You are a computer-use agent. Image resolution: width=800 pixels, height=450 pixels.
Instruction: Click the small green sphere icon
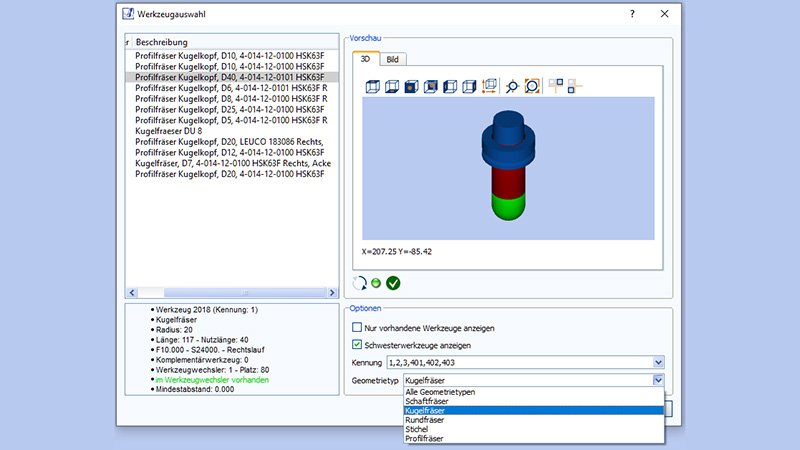click(376, 283)
